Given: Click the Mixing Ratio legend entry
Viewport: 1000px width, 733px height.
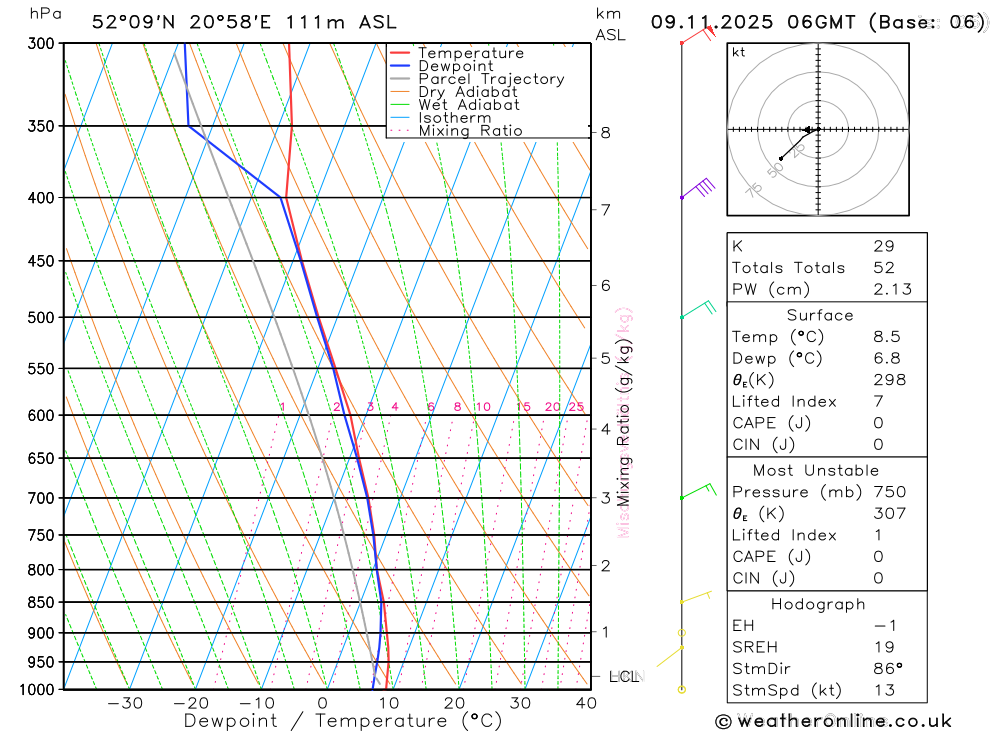Looking at the screenshot, I should (x=456, y=131).
